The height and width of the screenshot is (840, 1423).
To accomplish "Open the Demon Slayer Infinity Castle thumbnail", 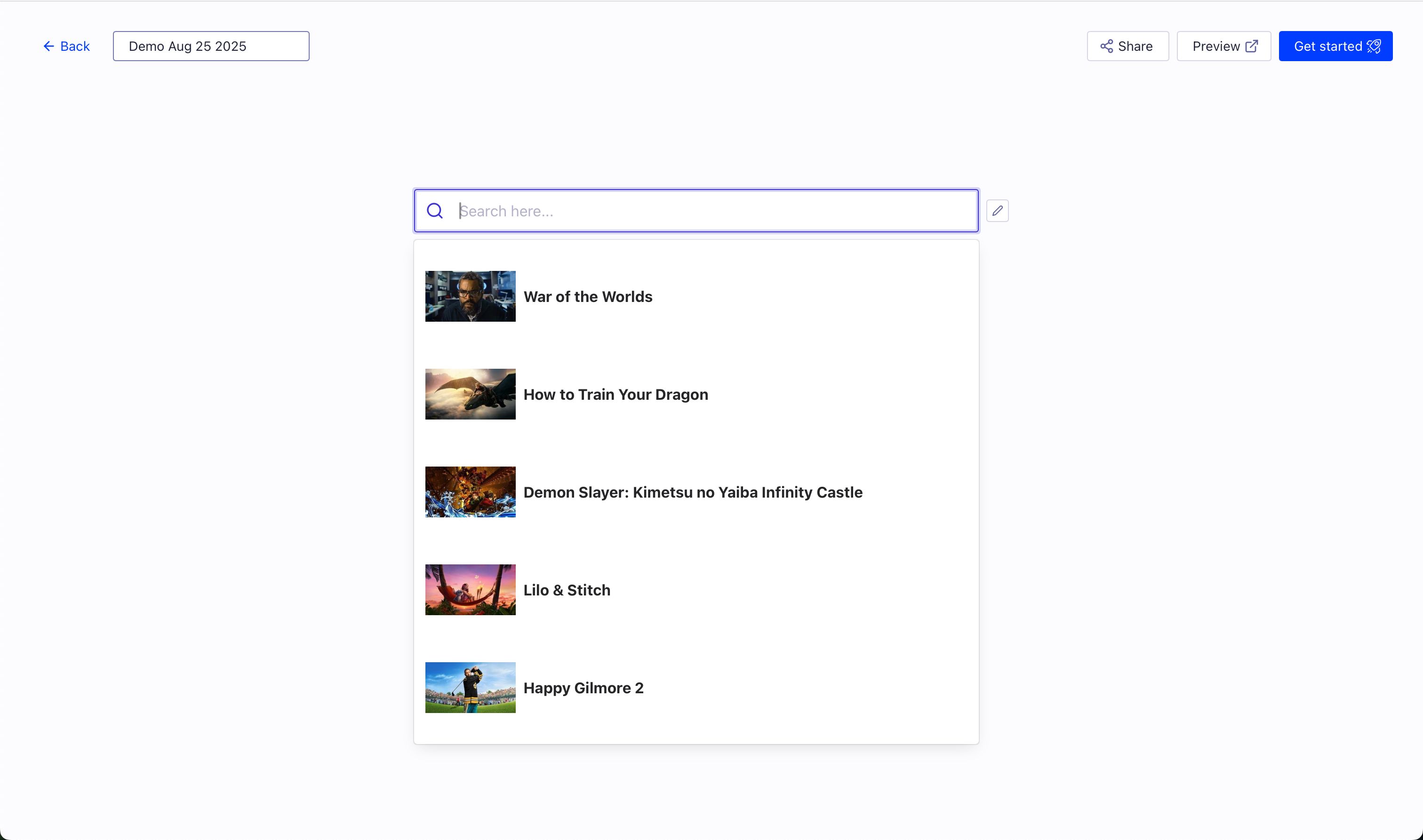I will (x=470, y=492).
